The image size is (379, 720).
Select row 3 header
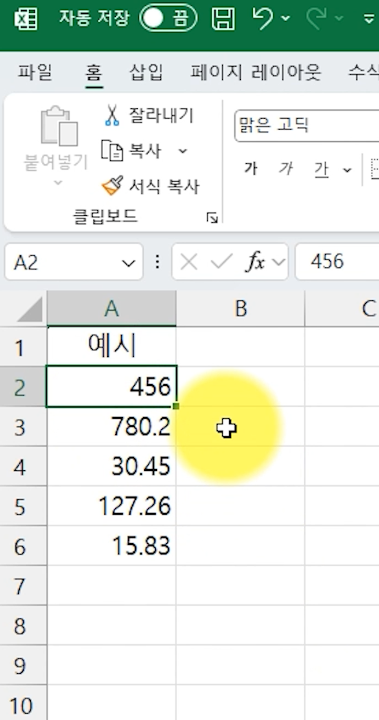point(23,427)
